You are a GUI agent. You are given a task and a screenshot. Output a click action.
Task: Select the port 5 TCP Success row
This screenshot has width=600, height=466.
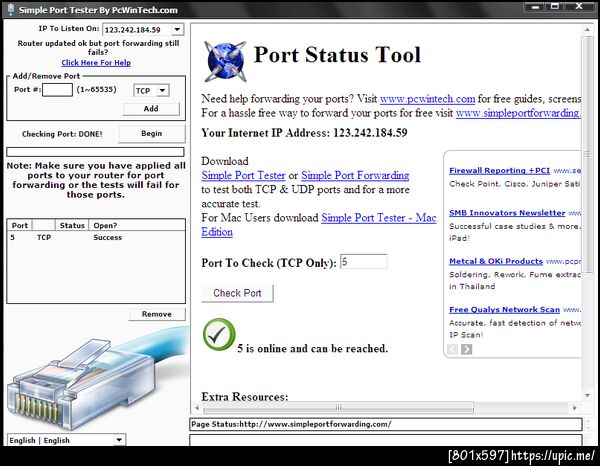tap(96, 238)
